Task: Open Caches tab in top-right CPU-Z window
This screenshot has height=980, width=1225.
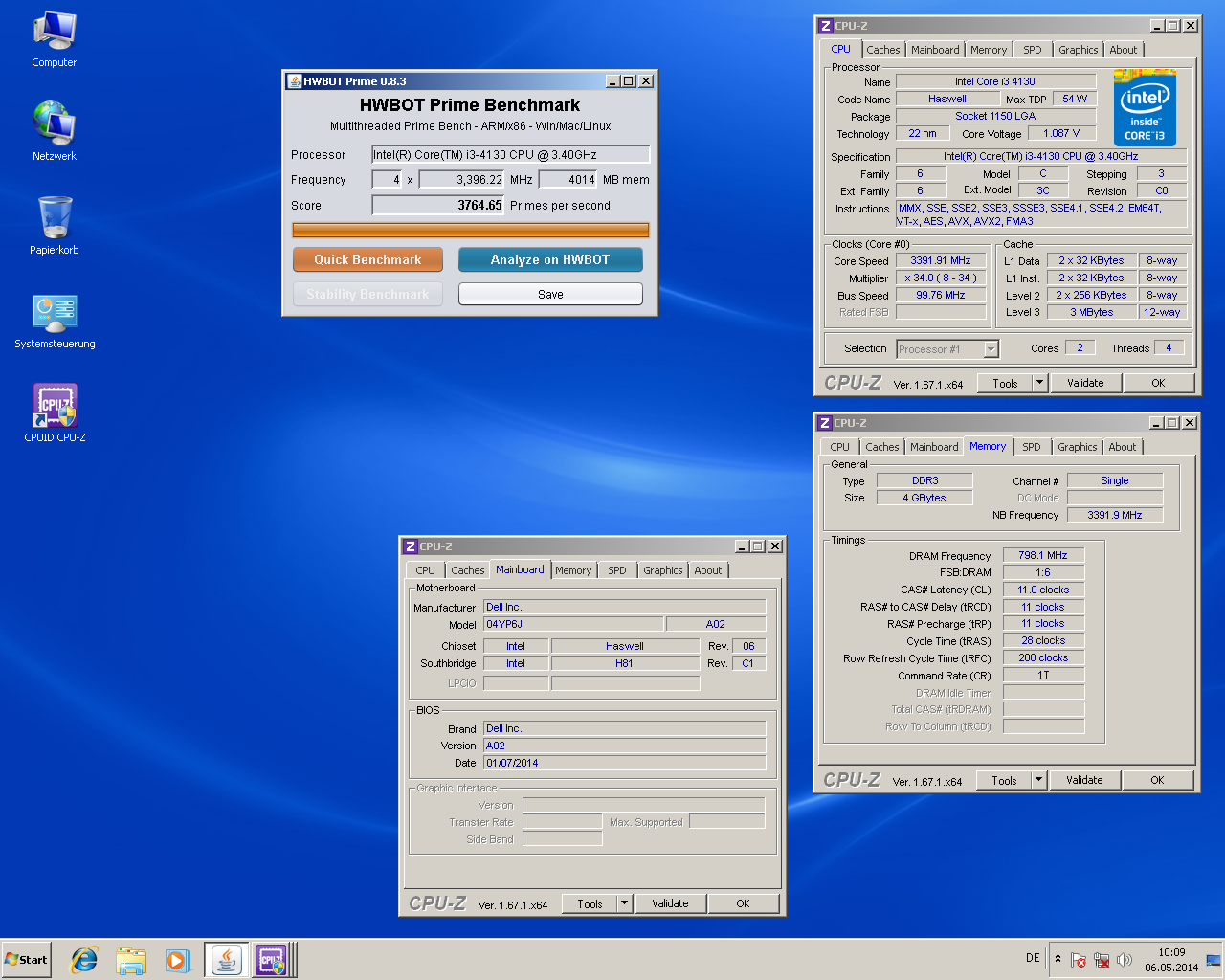Action: [883, 50]
